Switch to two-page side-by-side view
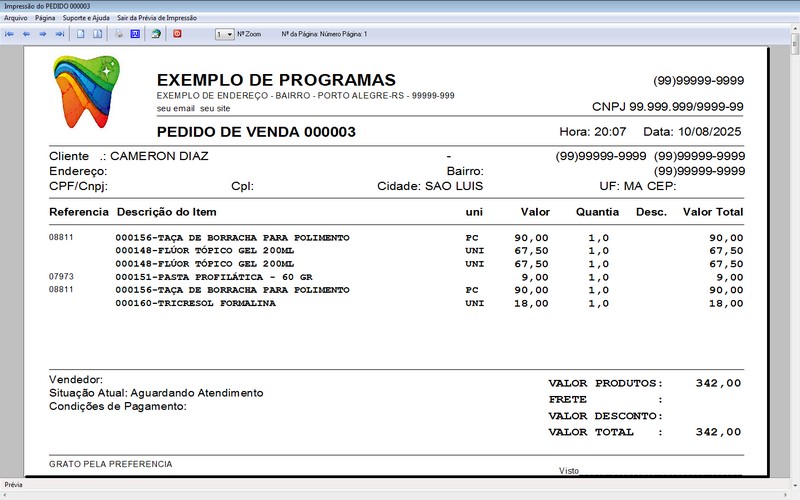This screenshot has height=500, width=800. pyautogui.click(x=97, y=34)
